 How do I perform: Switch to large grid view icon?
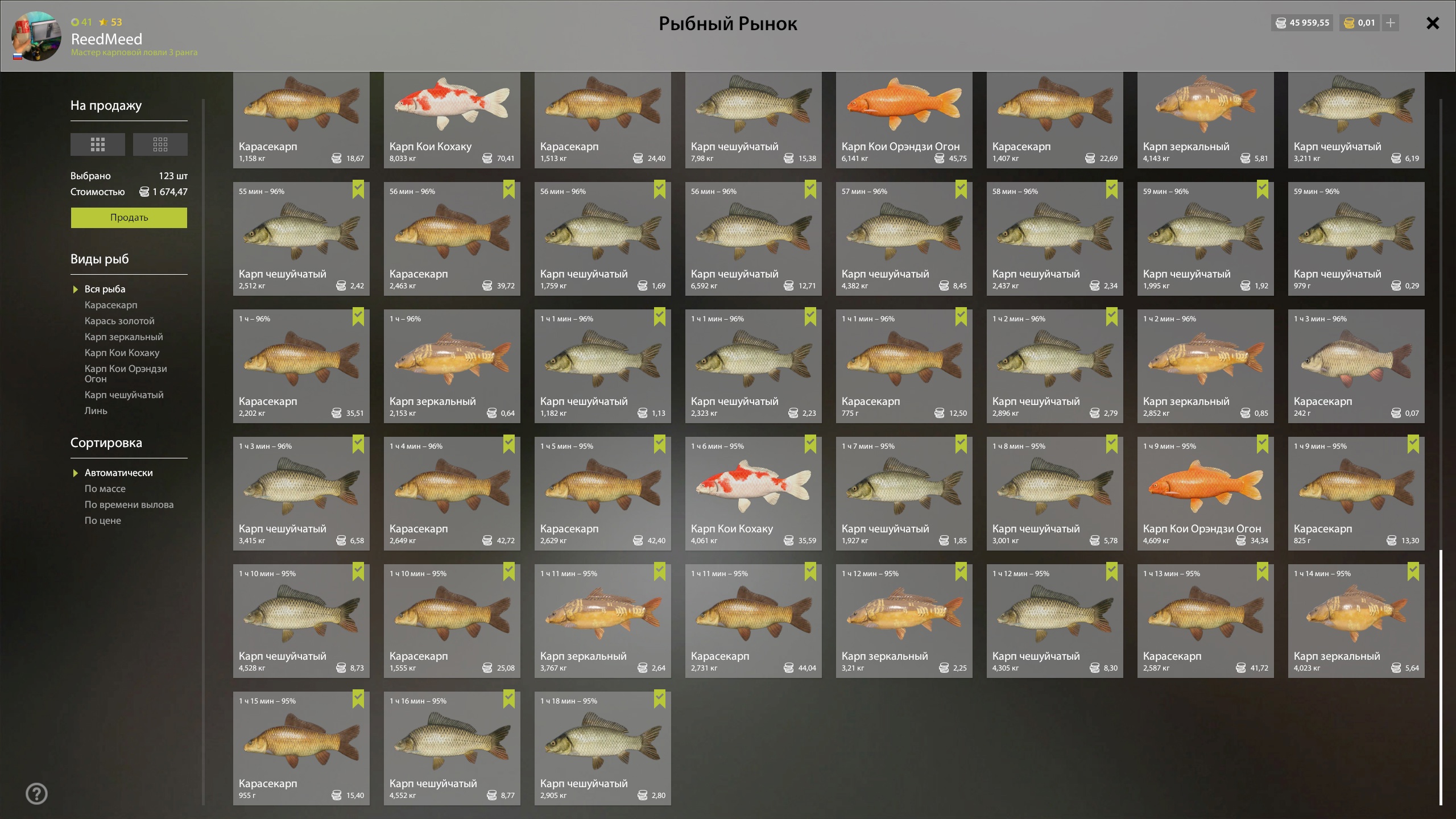(x=98, y=144)
